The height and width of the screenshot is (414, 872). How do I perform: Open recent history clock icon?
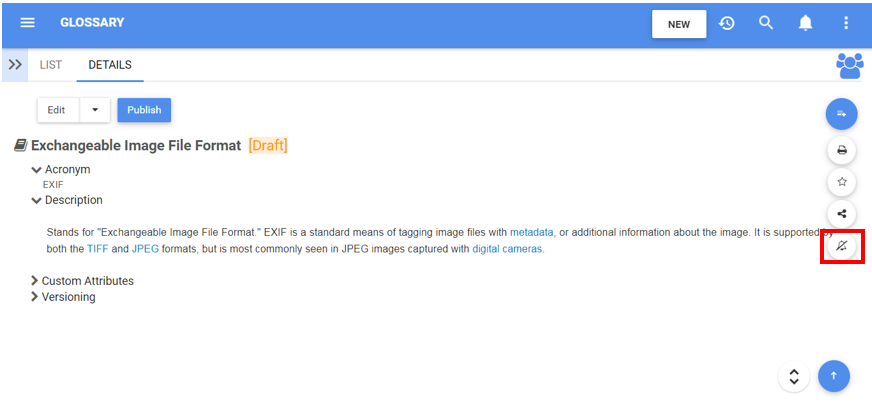point(727,23)
